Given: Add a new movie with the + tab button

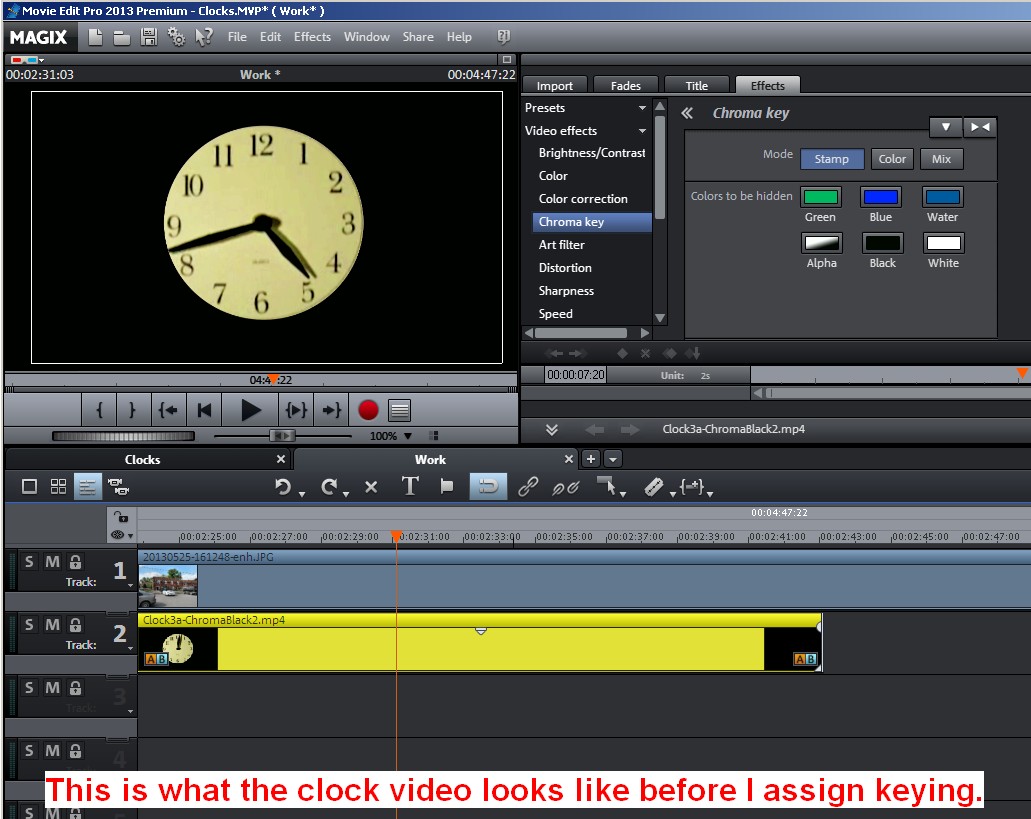Looking at the screenshot, I should click(590, 459).
